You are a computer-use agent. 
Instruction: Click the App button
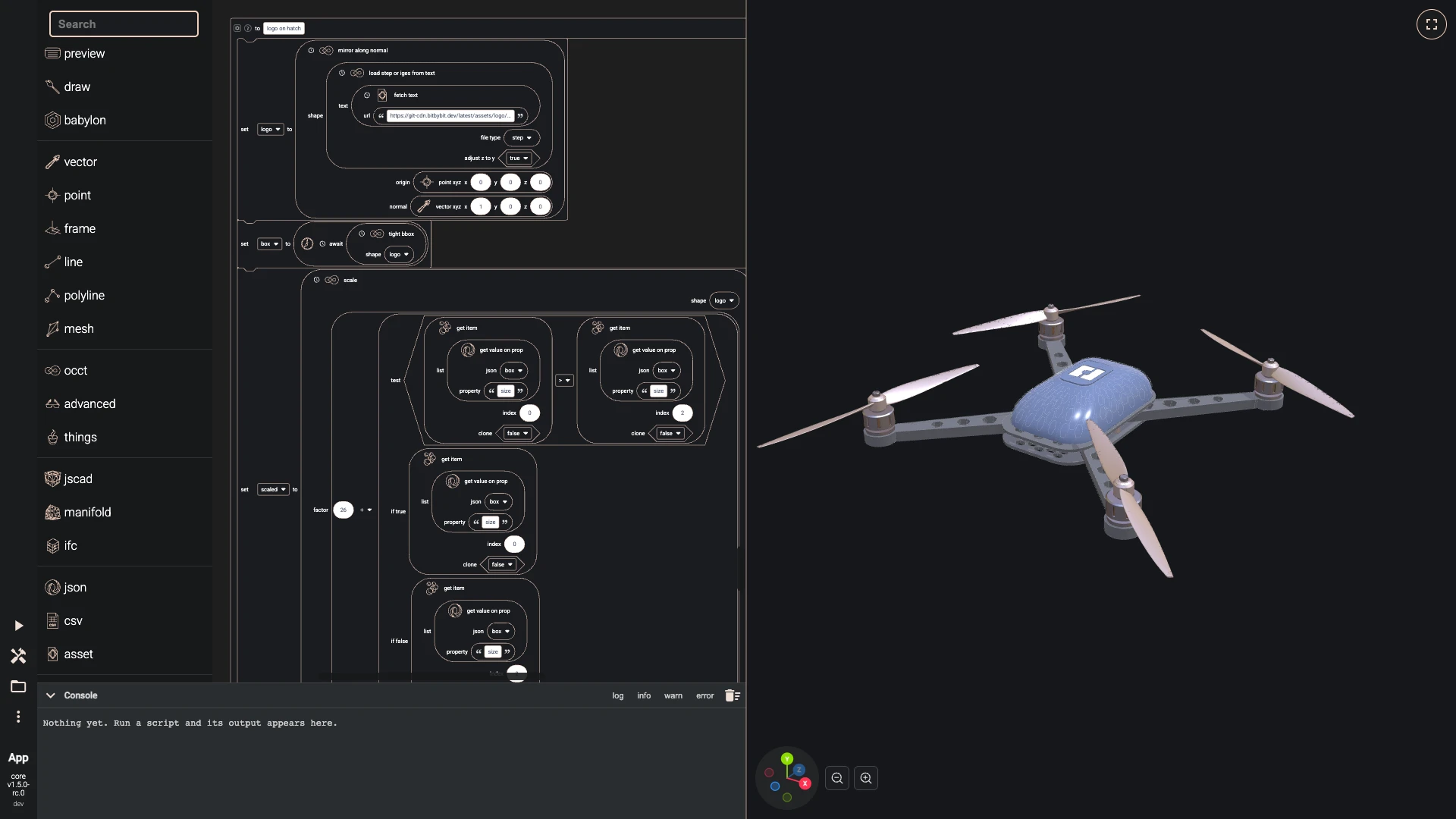[x=18, y=758]
